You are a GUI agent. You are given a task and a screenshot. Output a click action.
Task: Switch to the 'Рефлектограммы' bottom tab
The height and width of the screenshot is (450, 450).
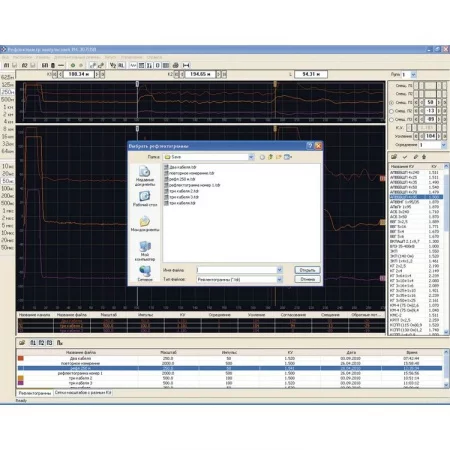[x=35, y=393]
